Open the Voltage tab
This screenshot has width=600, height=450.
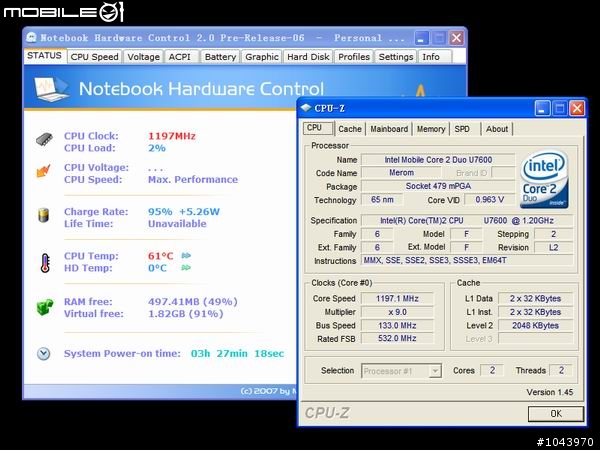tap(143, 57)
